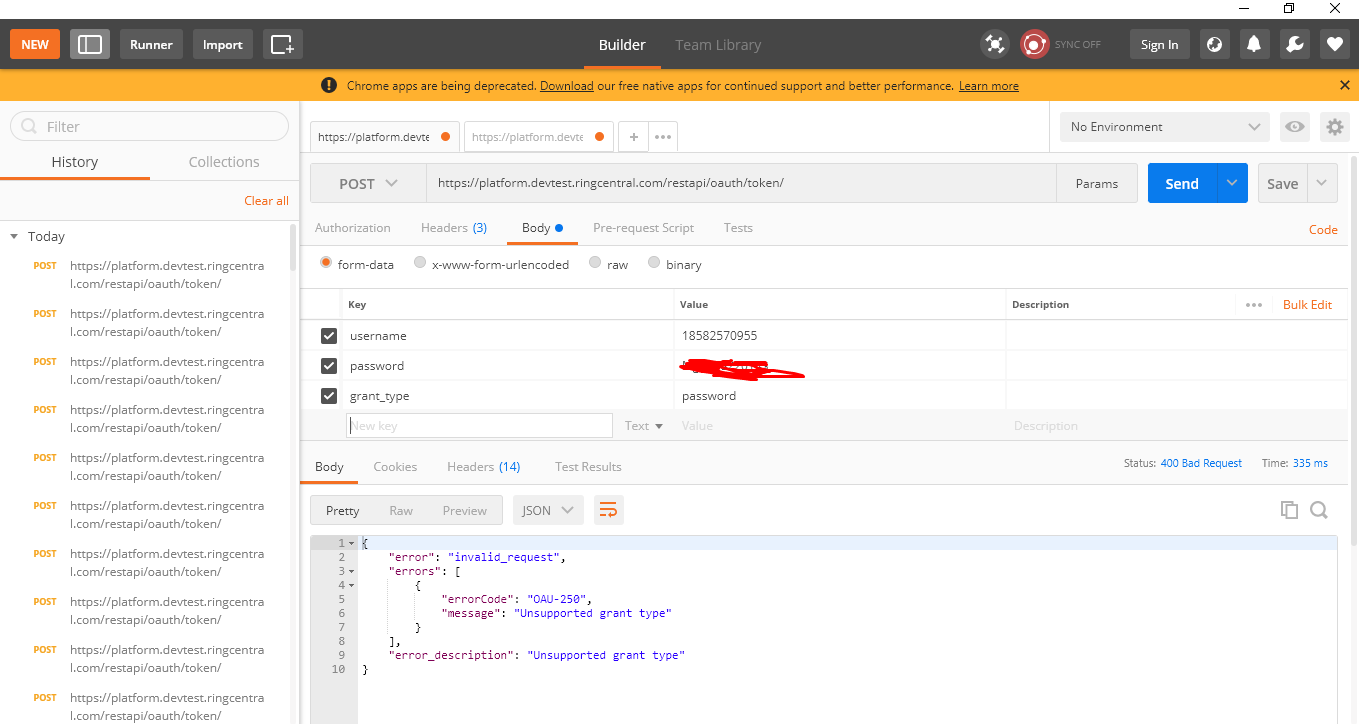This screenshot has height=724, width=1359.
Task: Open the No Environment dropdown
Action: pos(1165,127)
